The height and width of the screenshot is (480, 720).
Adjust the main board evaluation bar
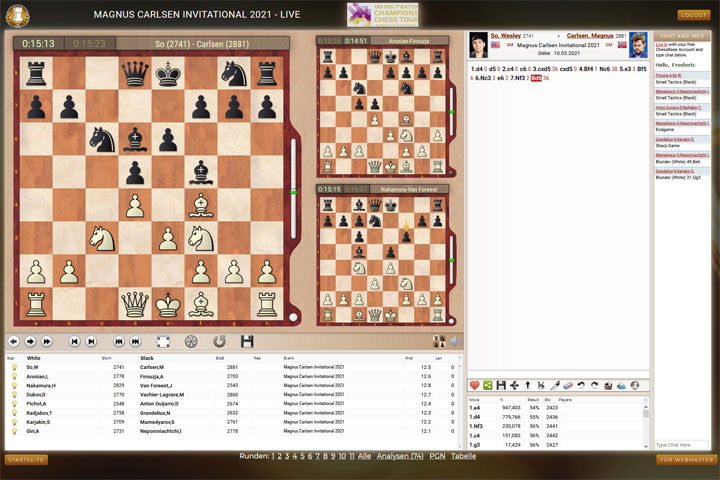click(294, 189)
